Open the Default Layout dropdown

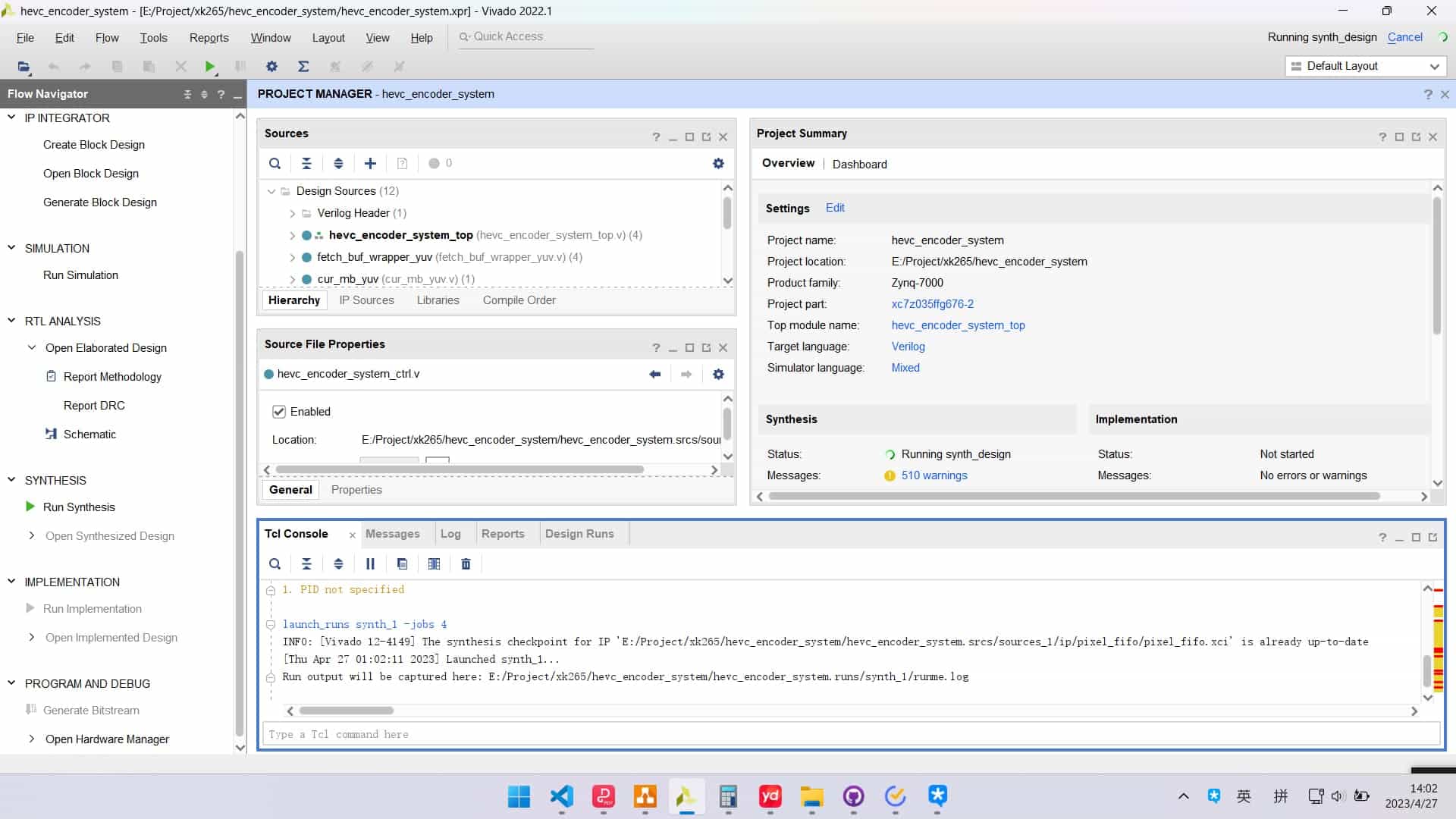1366,67
